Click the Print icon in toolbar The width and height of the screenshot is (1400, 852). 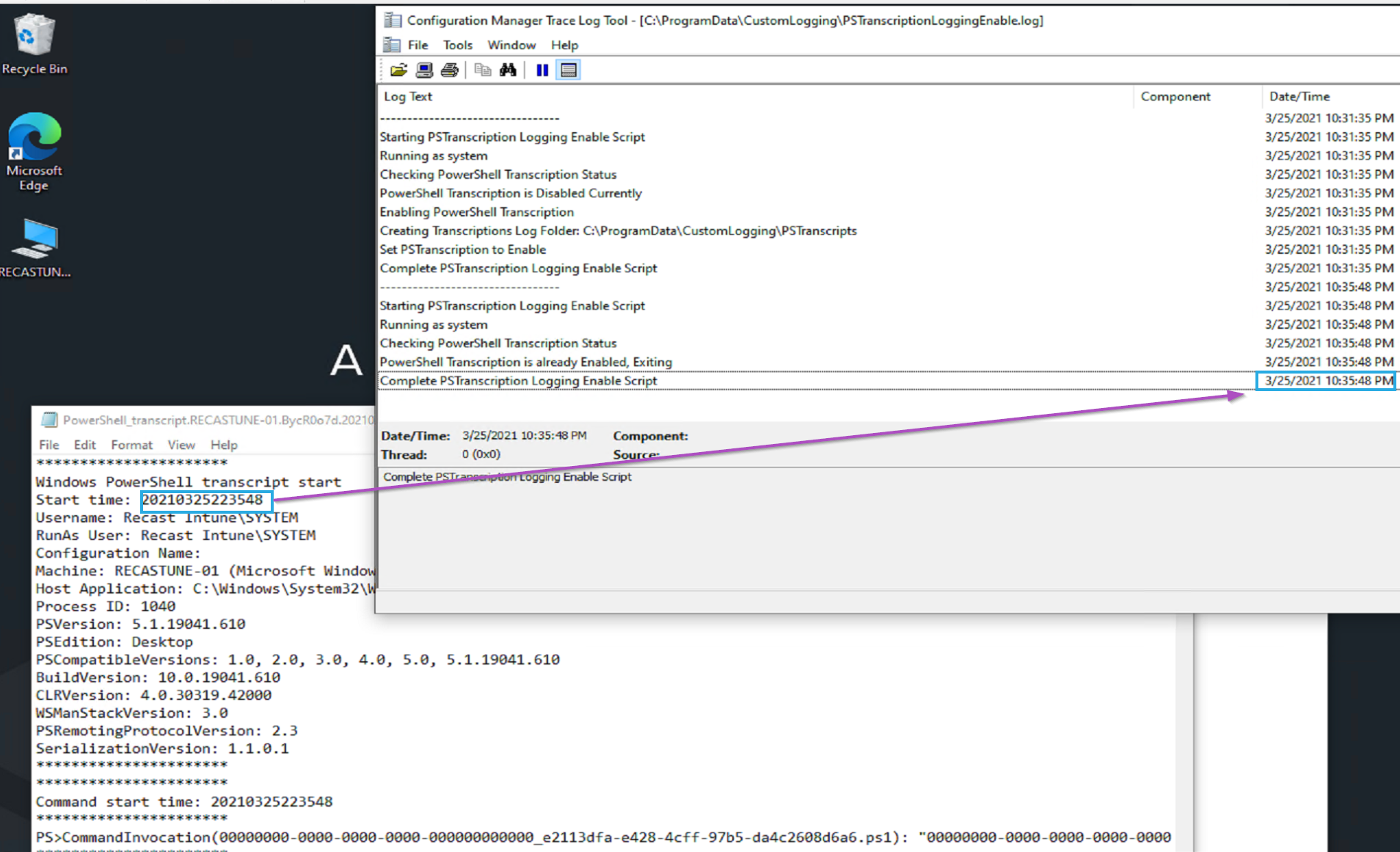coord(449,70)
